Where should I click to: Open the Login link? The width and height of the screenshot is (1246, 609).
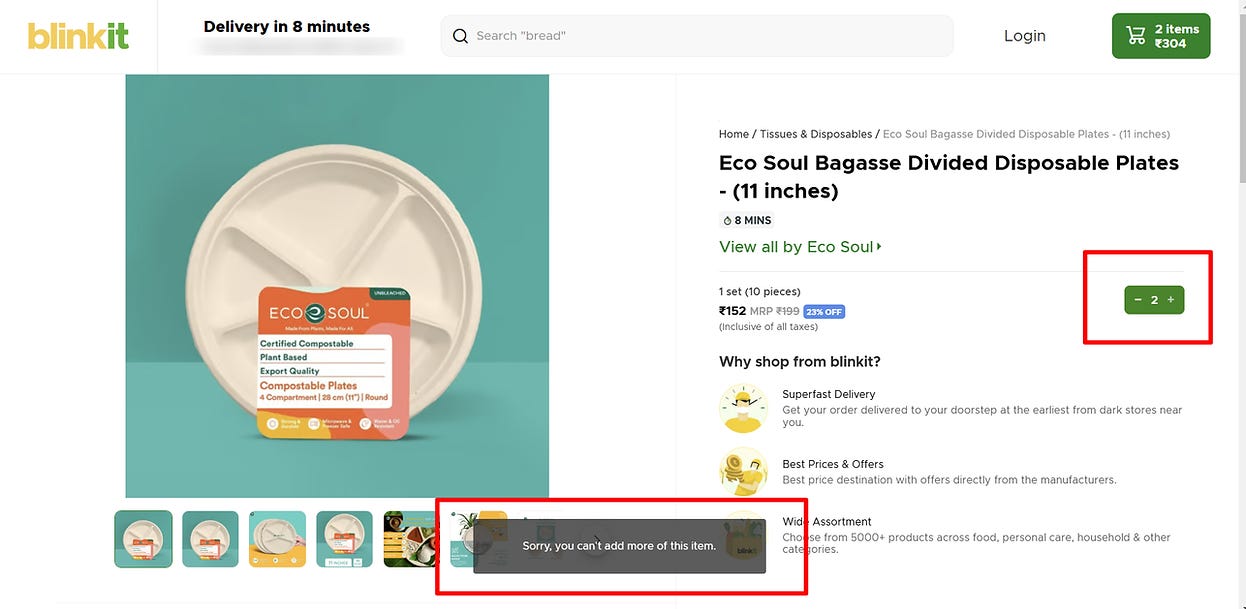[1024, 36]
